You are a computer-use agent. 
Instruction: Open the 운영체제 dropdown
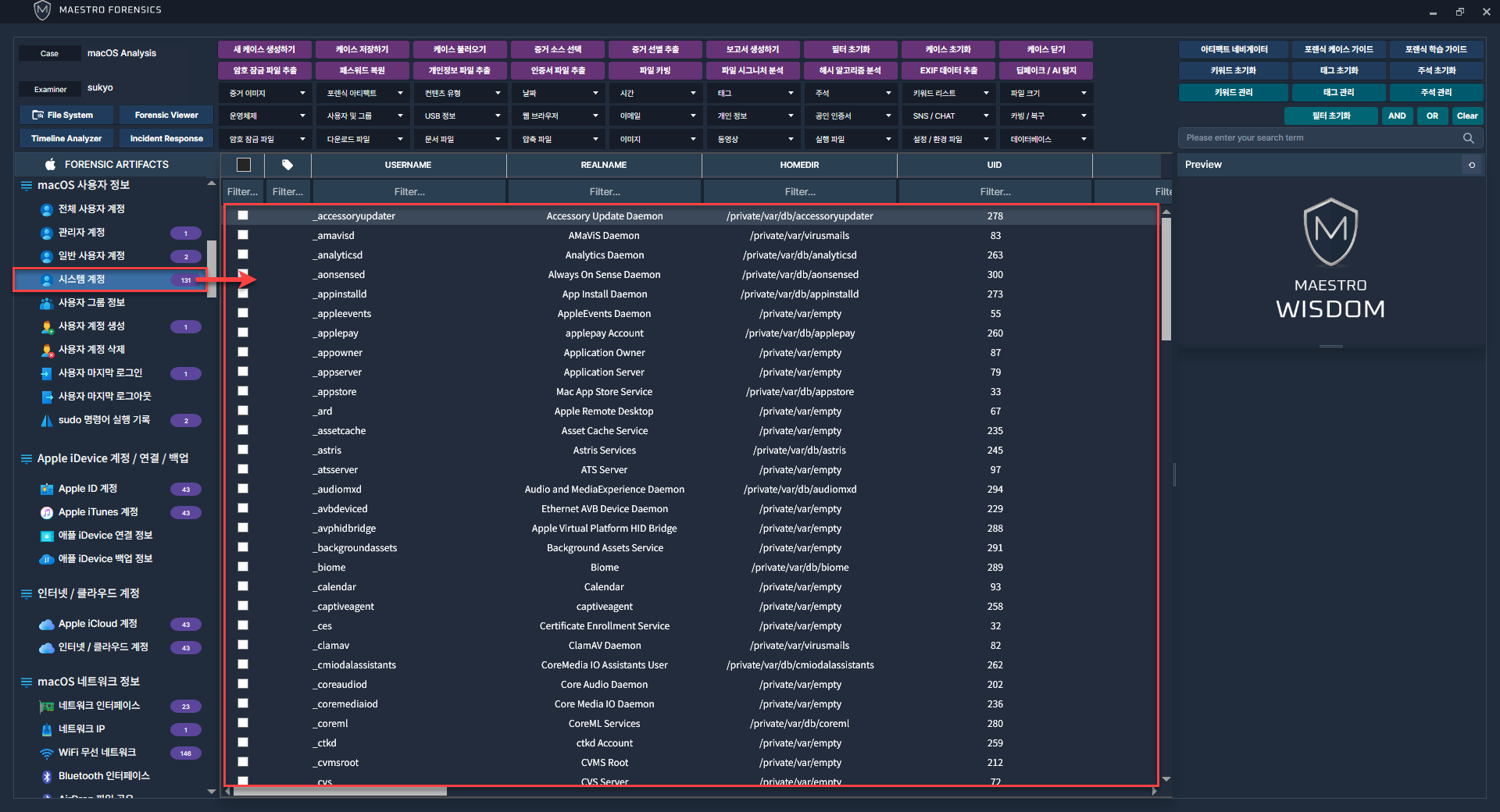266,116
